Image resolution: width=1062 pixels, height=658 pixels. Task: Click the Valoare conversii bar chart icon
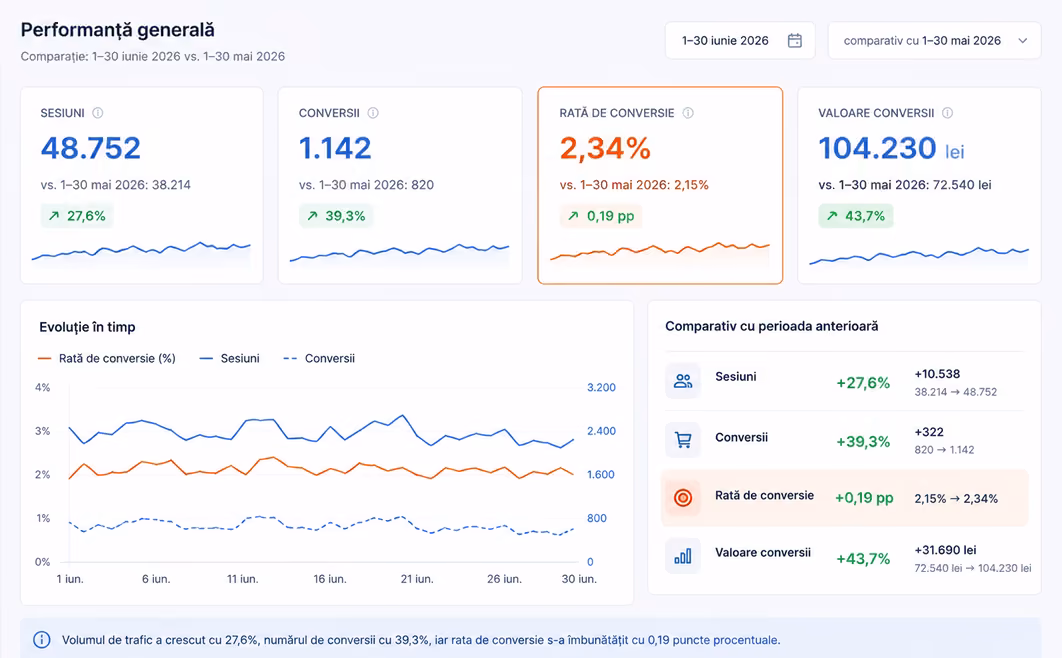click(x=683, y=556)
